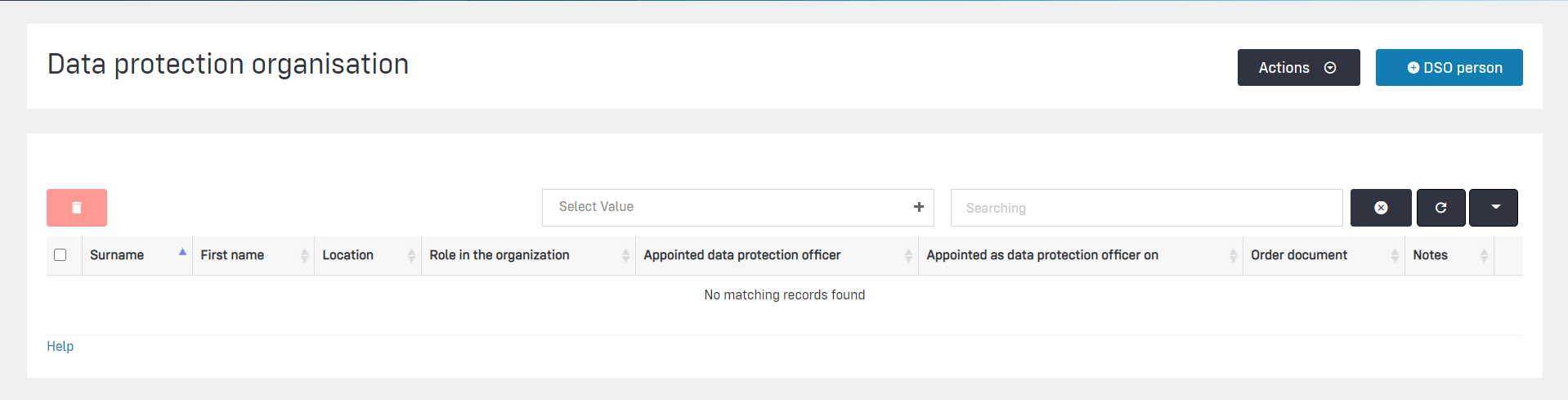Click the clear search X icon button

click(x=1381, y=208)
